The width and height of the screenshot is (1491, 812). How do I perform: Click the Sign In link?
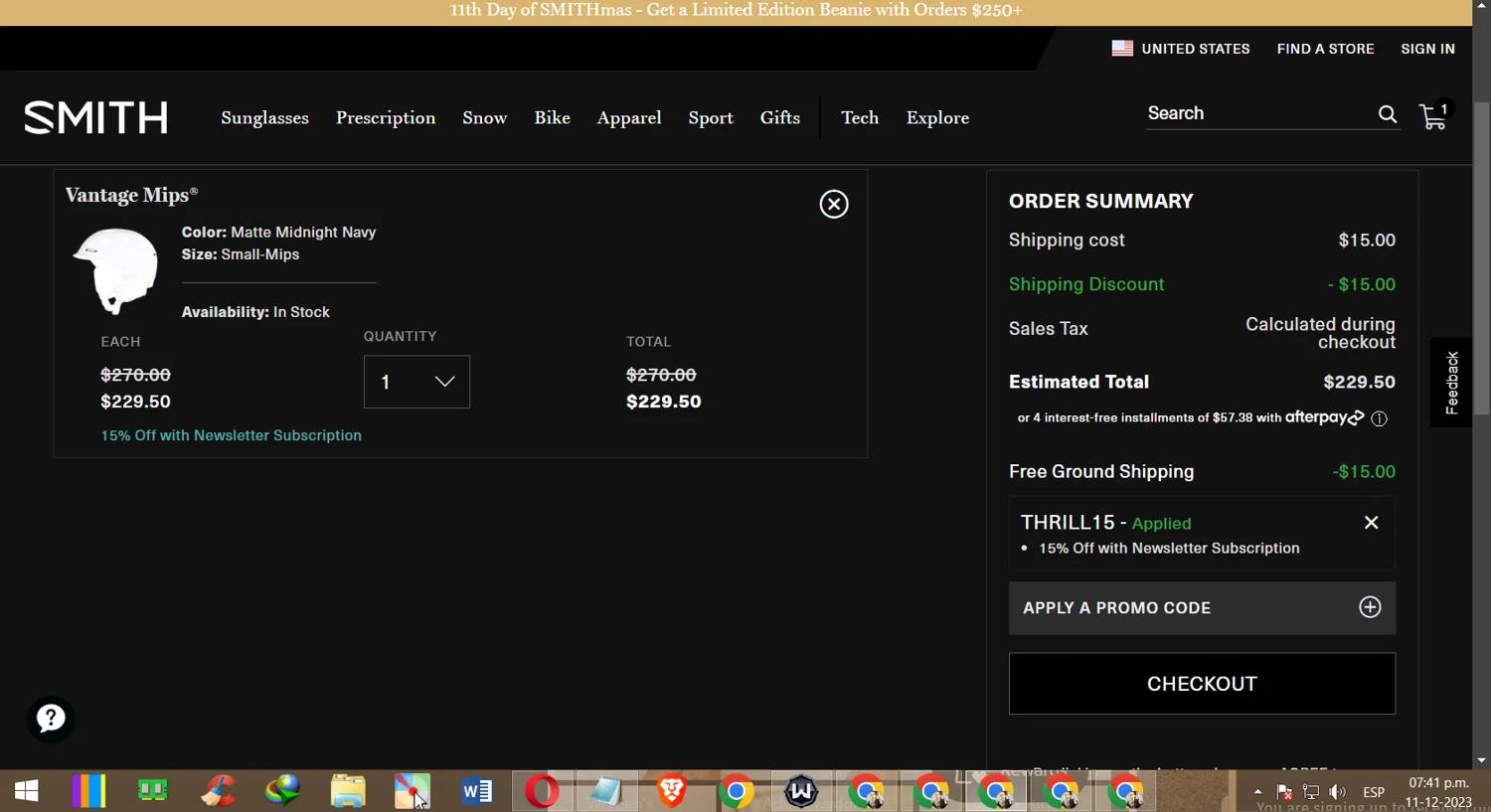coord(1427,49)
